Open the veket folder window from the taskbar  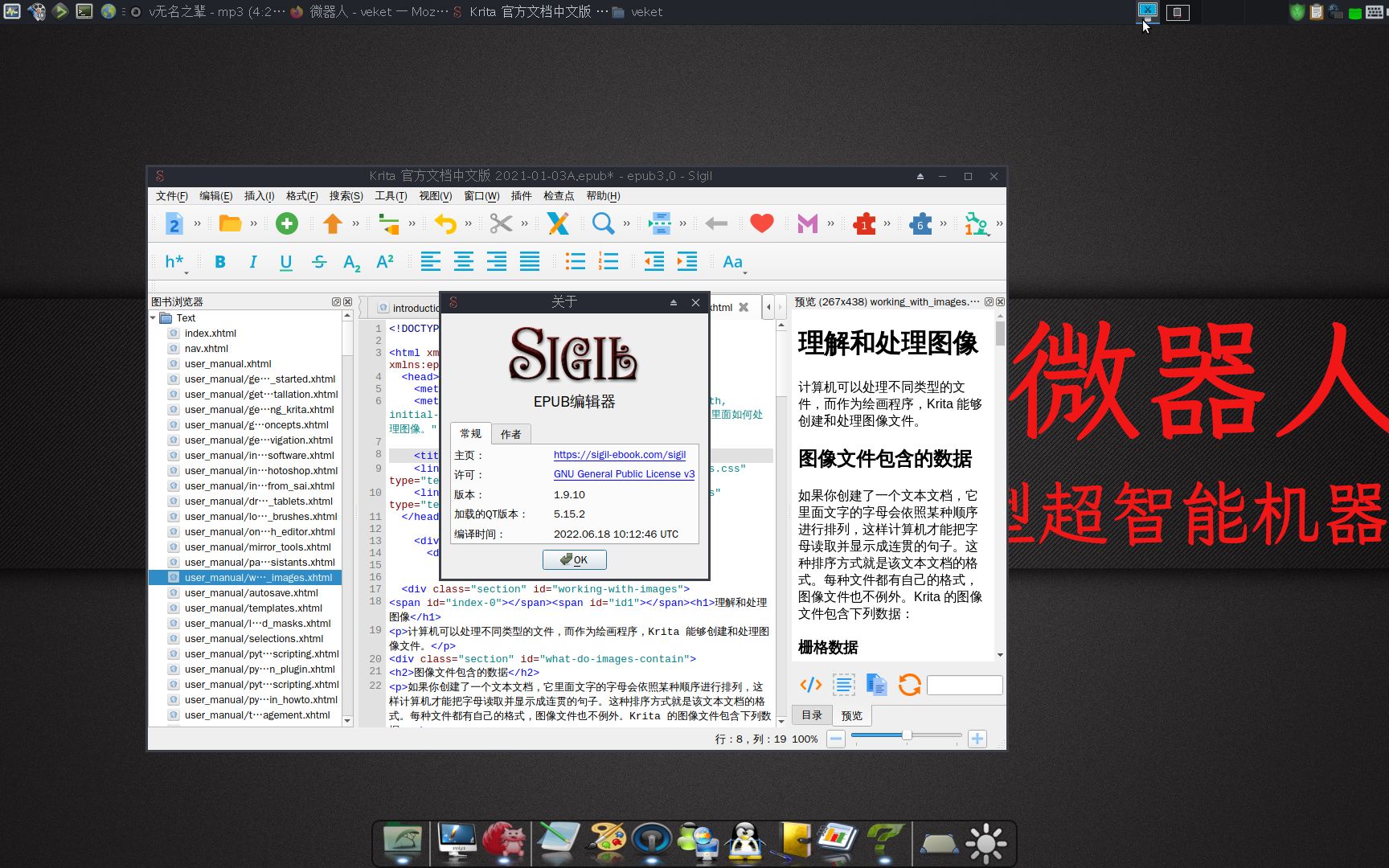pyautogui.click(x=637, y=12)
